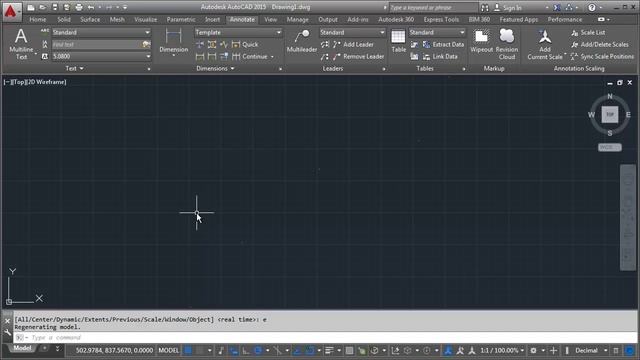Screen dimensions: 640x360
Task: Click Sync Scale Positions
Action: (602, 57)
